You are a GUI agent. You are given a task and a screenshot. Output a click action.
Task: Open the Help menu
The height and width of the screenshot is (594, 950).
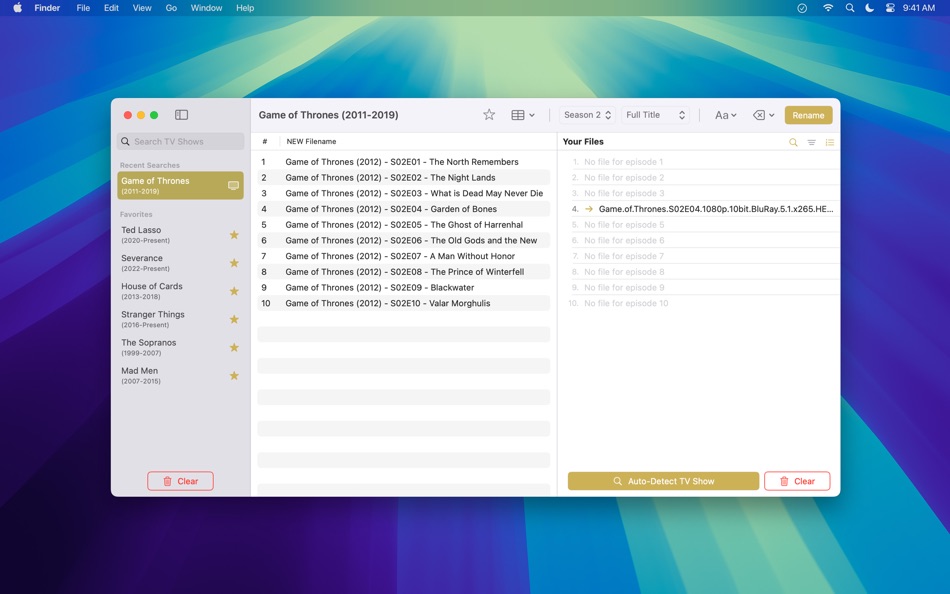pyautogui.click(x=245, y=8)
